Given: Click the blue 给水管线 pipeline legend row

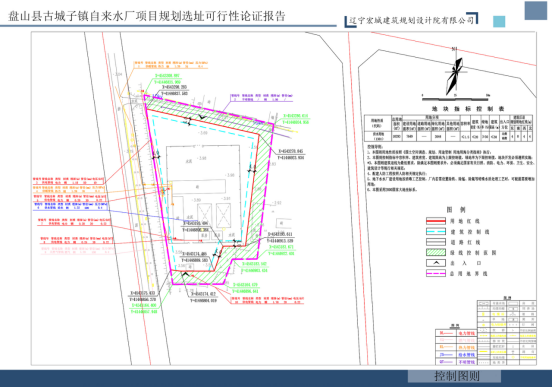Looking at the screenshot, I should coord(456,355).
